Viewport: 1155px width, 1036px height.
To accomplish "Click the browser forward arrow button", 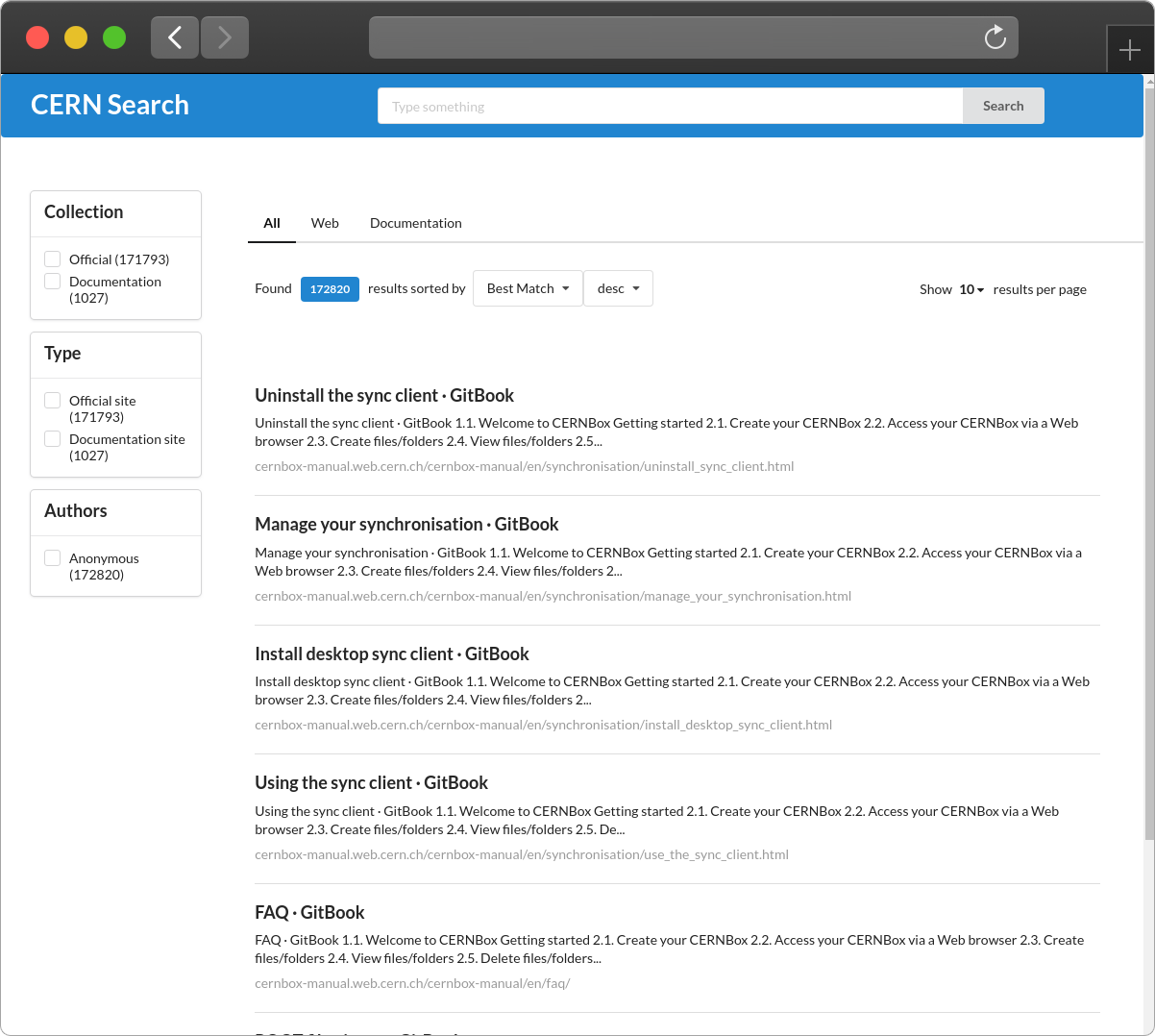I will click(225, 37).
